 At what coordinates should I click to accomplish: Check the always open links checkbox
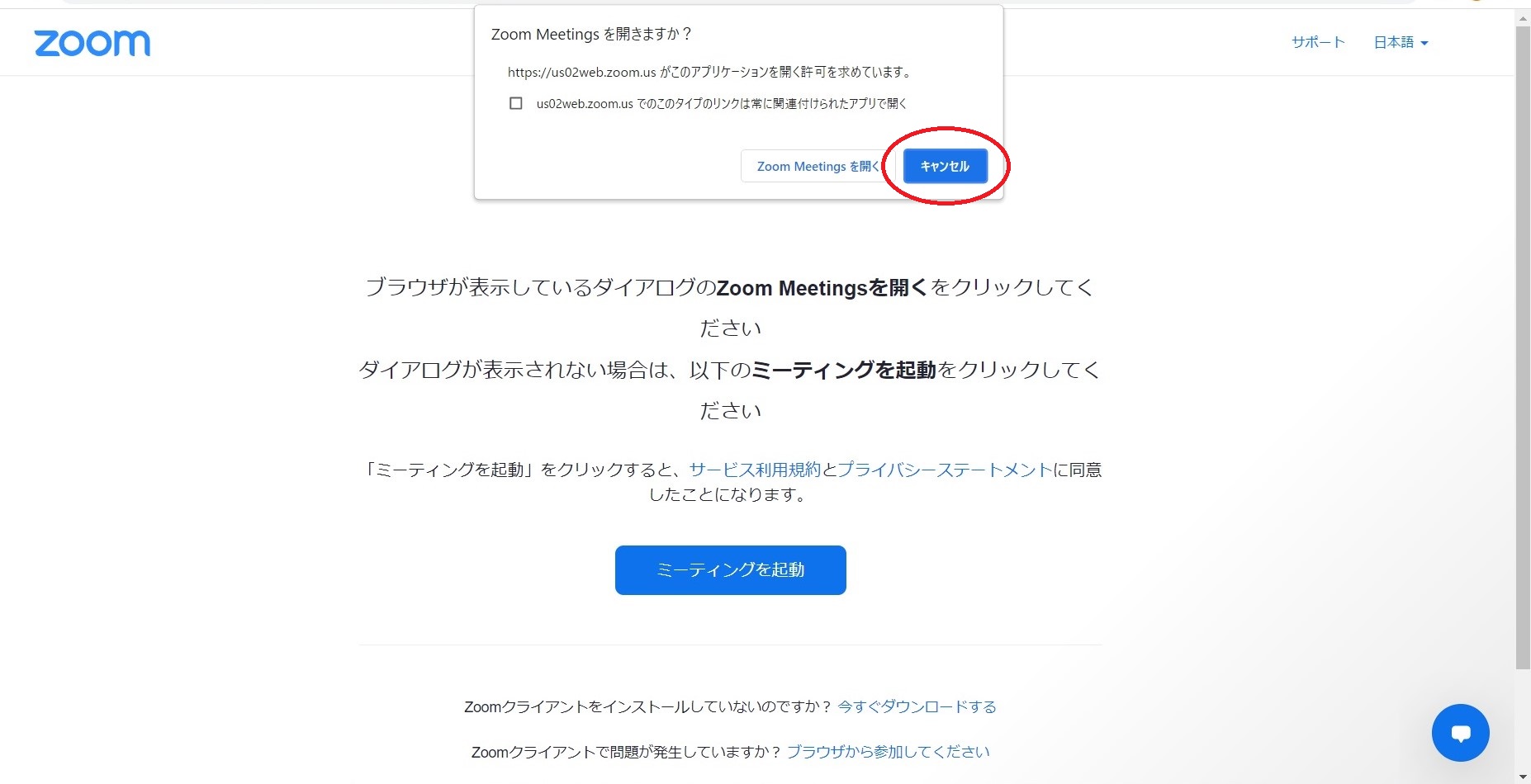[x=516, y=103]
